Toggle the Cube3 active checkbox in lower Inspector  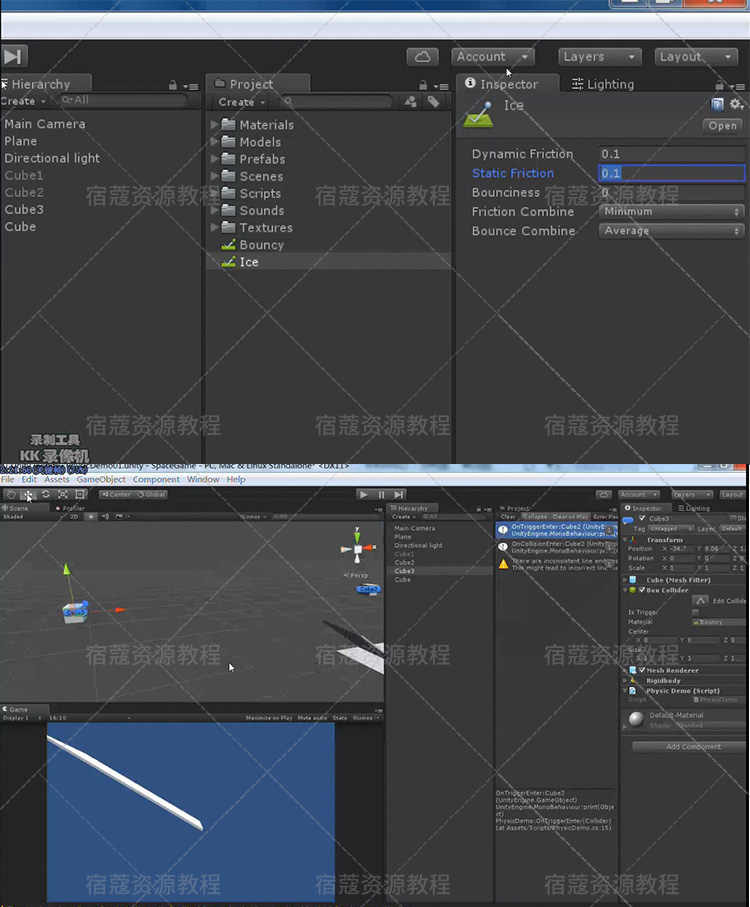642,518
